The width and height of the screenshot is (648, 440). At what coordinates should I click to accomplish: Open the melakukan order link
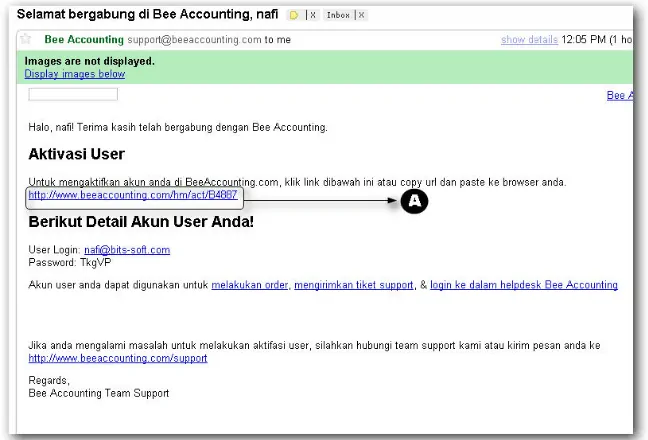click(250, 285)
